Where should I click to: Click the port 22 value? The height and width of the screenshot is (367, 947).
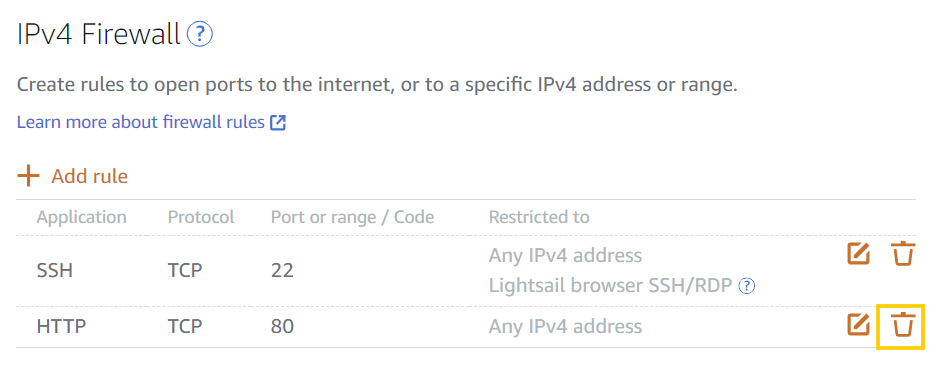coord(282,270)
